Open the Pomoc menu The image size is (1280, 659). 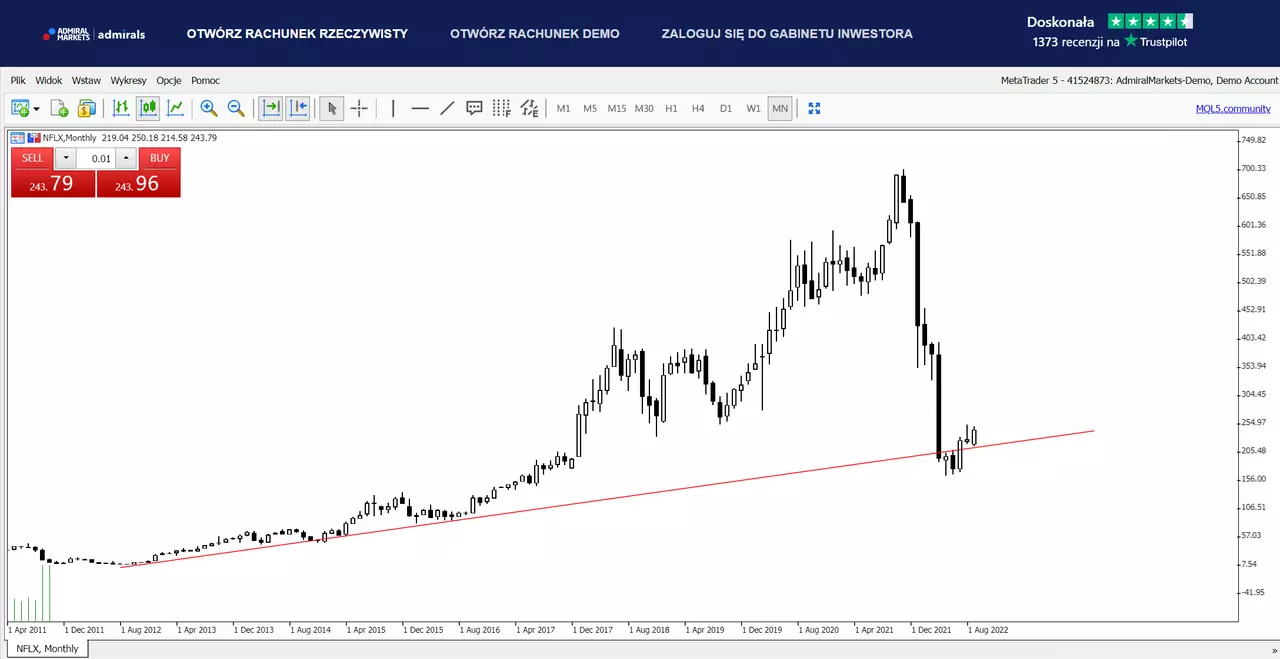(x=205, y=80)
